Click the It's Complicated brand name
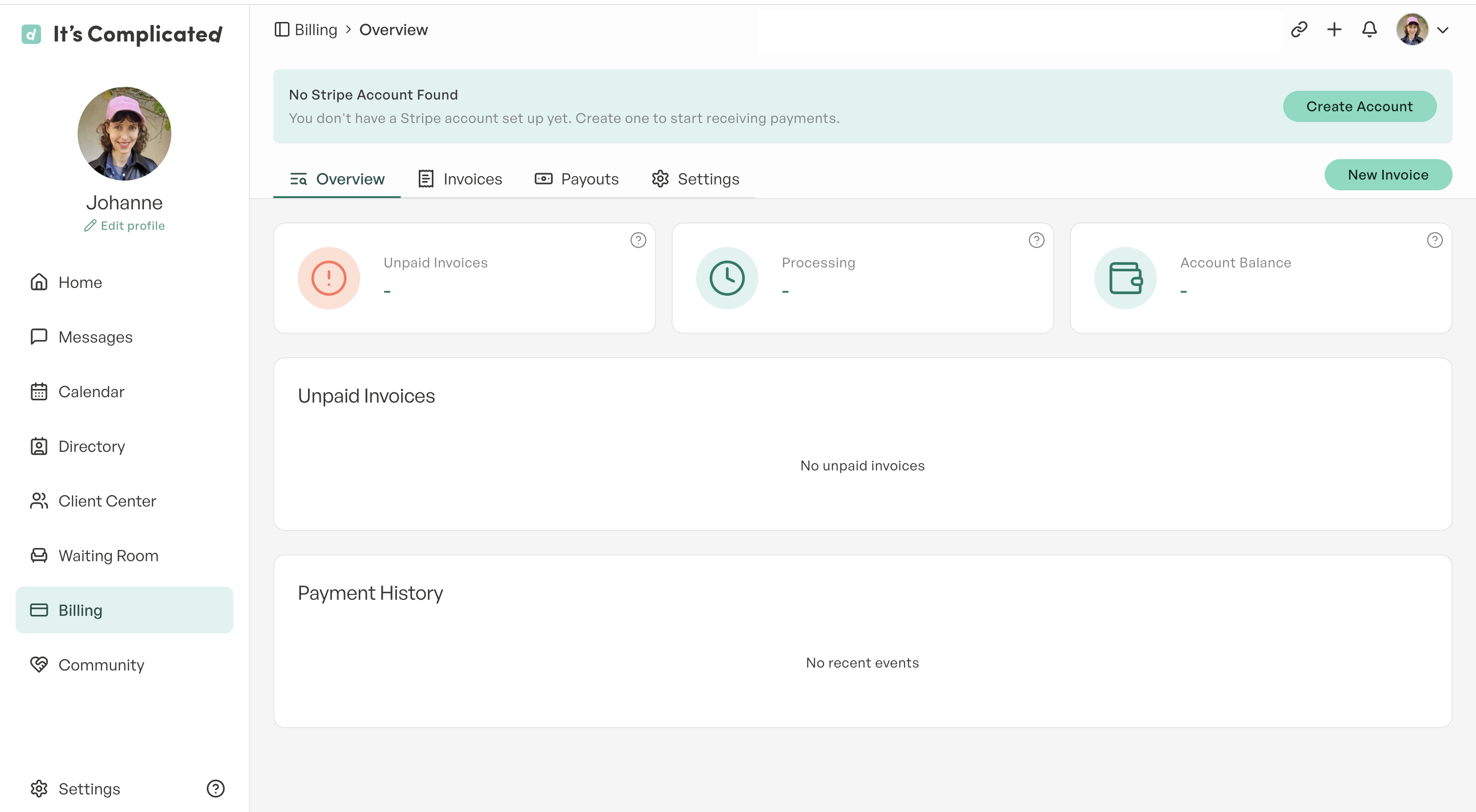Viewport: 1476px width, 812px height. click(x=138, y=34)
